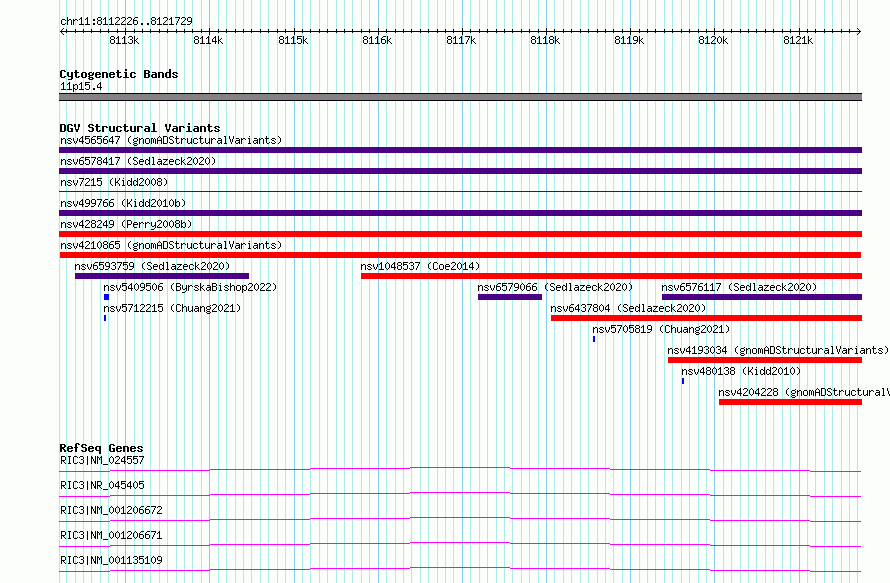Image resolution: width=890 pixels, height=583 pixels.
Task: Click the 8114k ruler tick label
Action: point(208,40)
